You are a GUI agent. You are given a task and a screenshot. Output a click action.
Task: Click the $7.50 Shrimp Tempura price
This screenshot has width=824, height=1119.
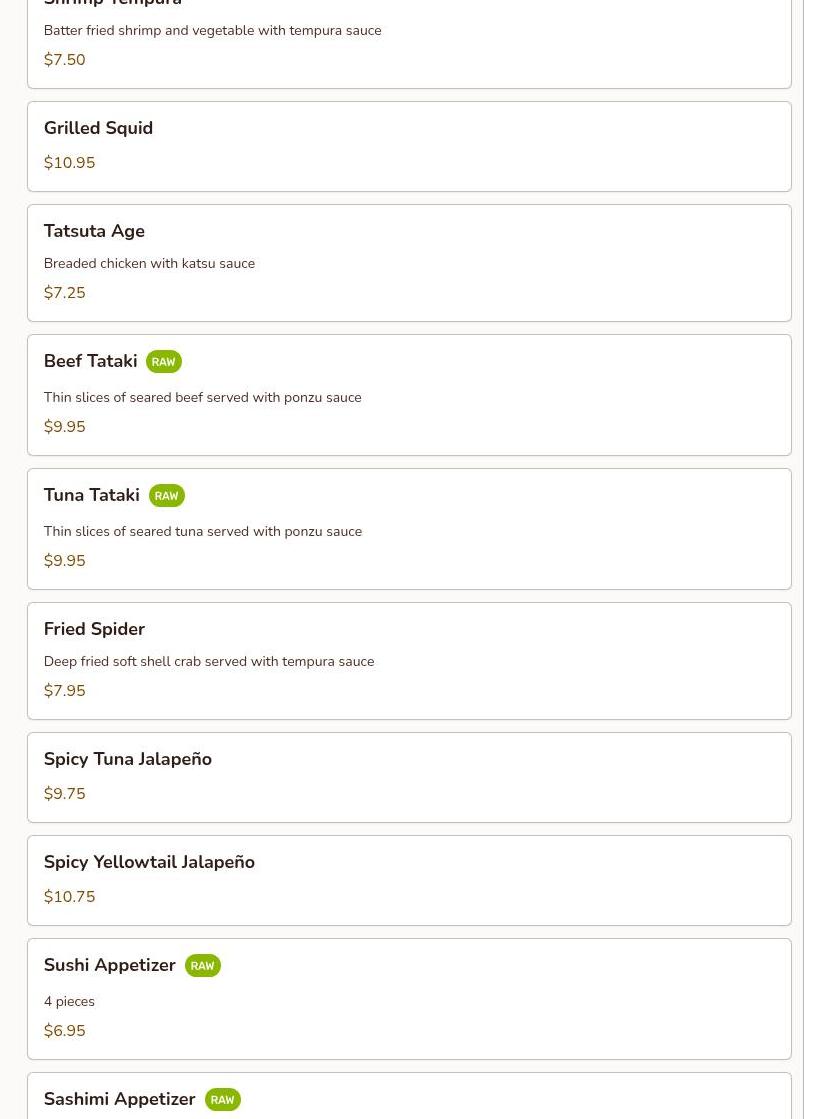tap(64, 60)
